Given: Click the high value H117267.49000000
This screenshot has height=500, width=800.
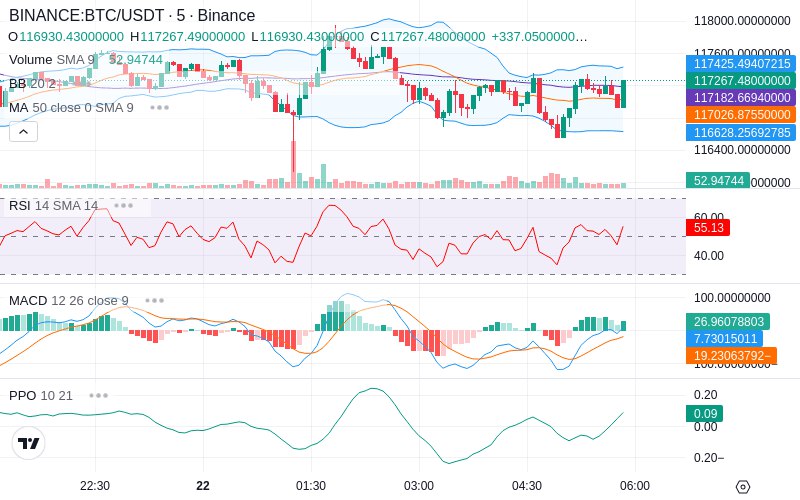Looking at the screenshot, I should (x=187, y=37).
